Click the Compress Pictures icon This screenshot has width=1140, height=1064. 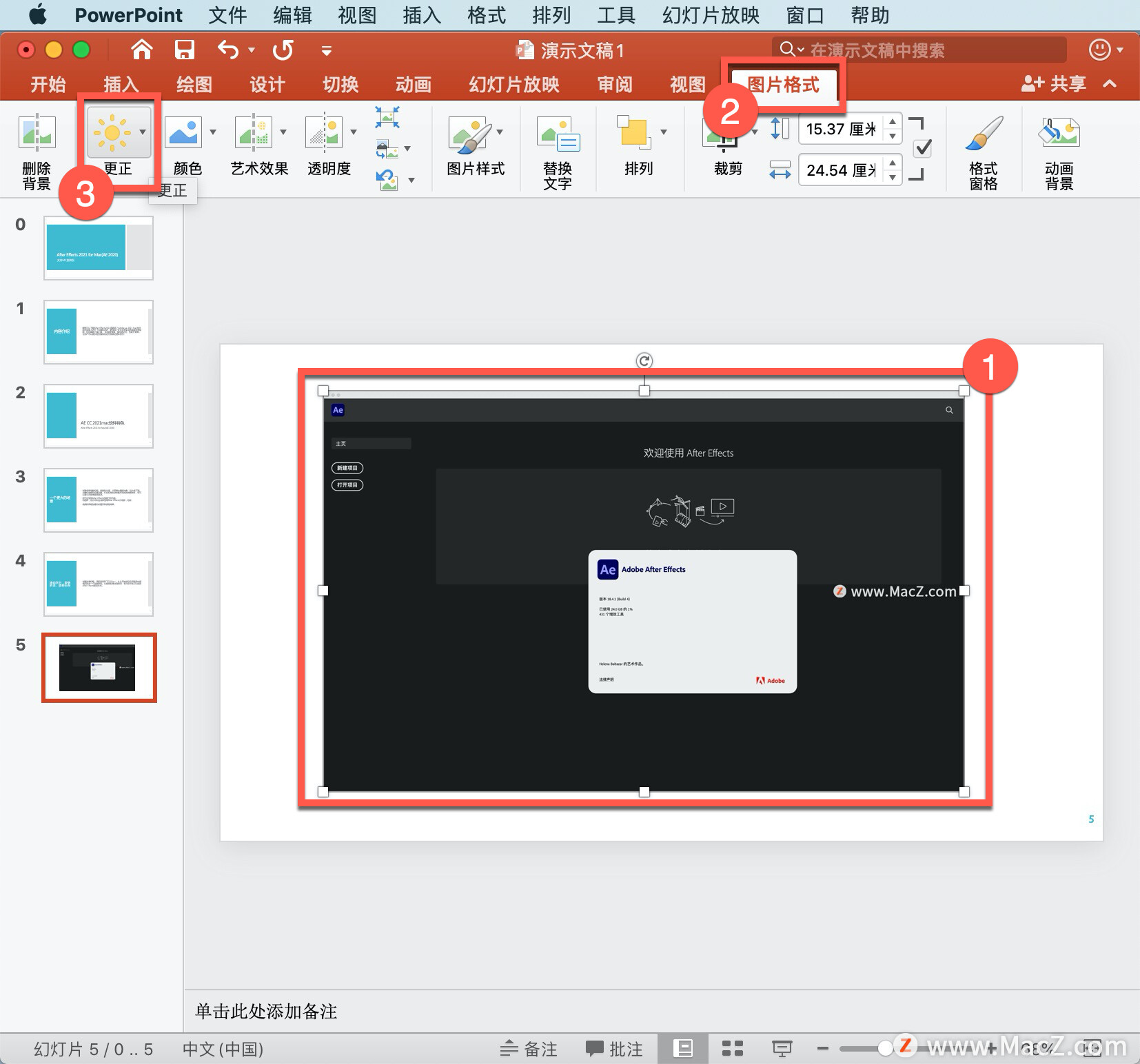click(x=387, y=117)
